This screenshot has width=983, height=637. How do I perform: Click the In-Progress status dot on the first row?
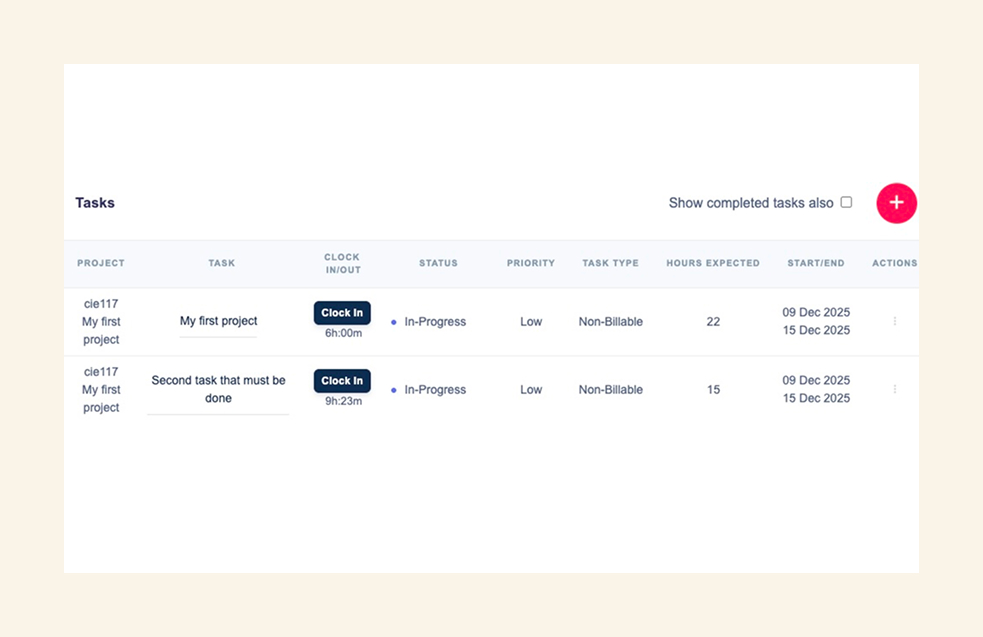393,321
